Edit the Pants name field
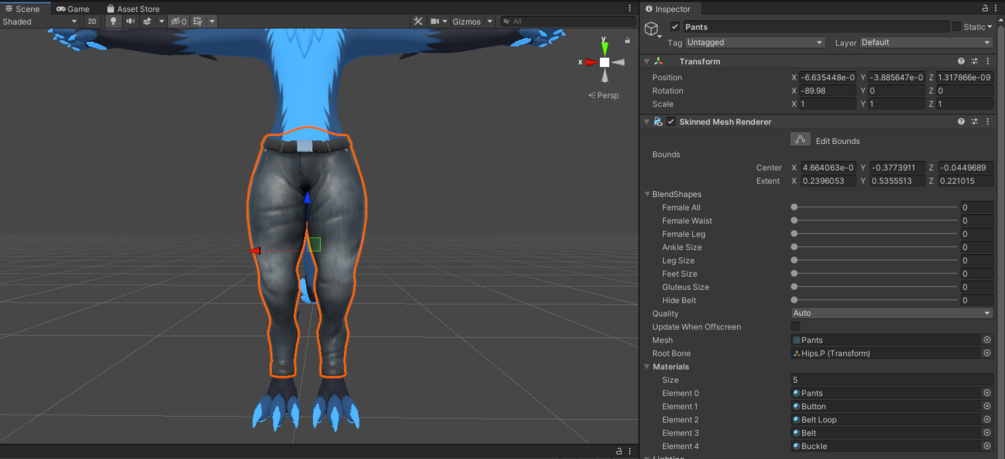This screenshot has height=459, width=1005. click(816, 27)
